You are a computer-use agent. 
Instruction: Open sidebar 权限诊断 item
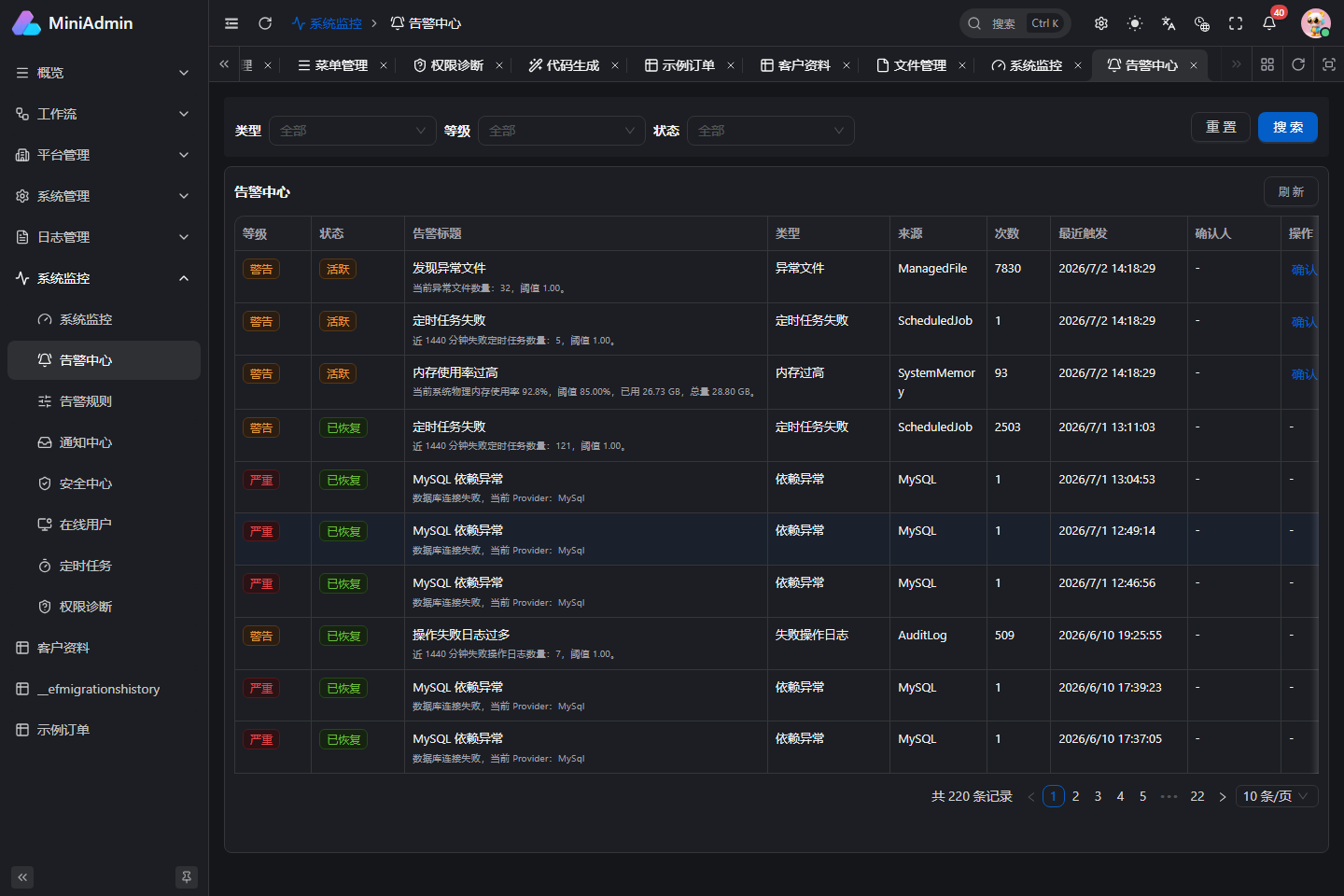tap(104, 607)
